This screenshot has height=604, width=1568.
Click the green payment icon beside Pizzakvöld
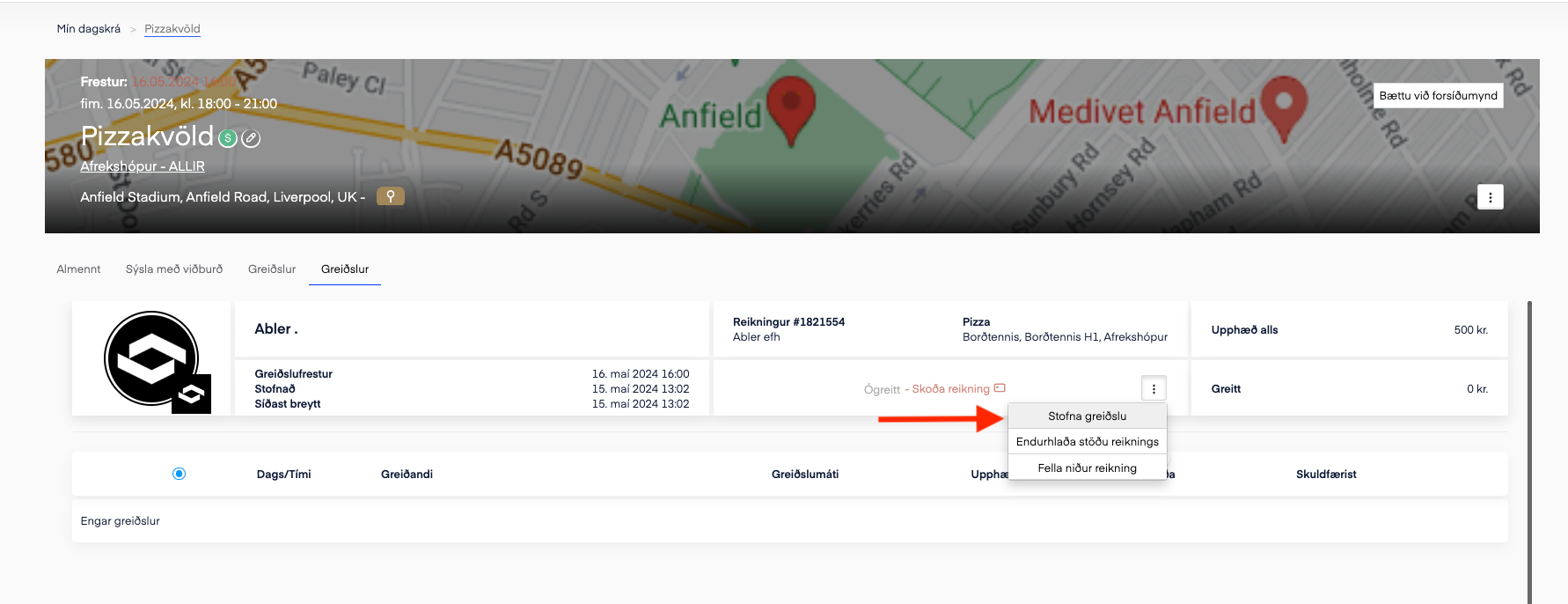pos(228,138)
